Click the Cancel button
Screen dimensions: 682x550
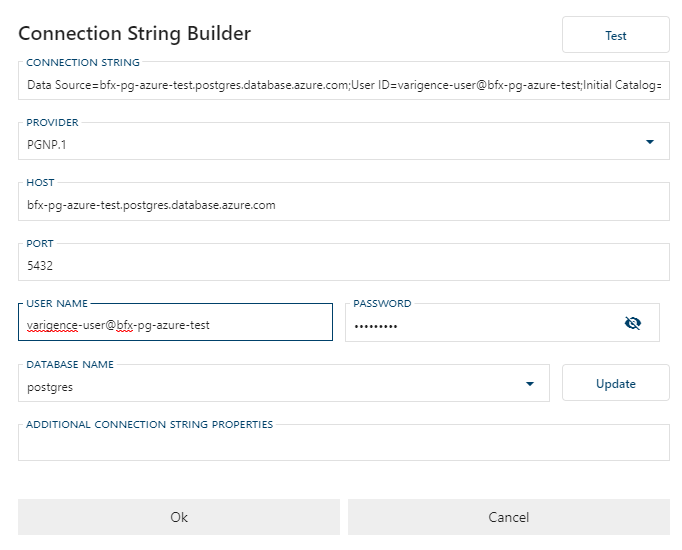click(508, 517)
